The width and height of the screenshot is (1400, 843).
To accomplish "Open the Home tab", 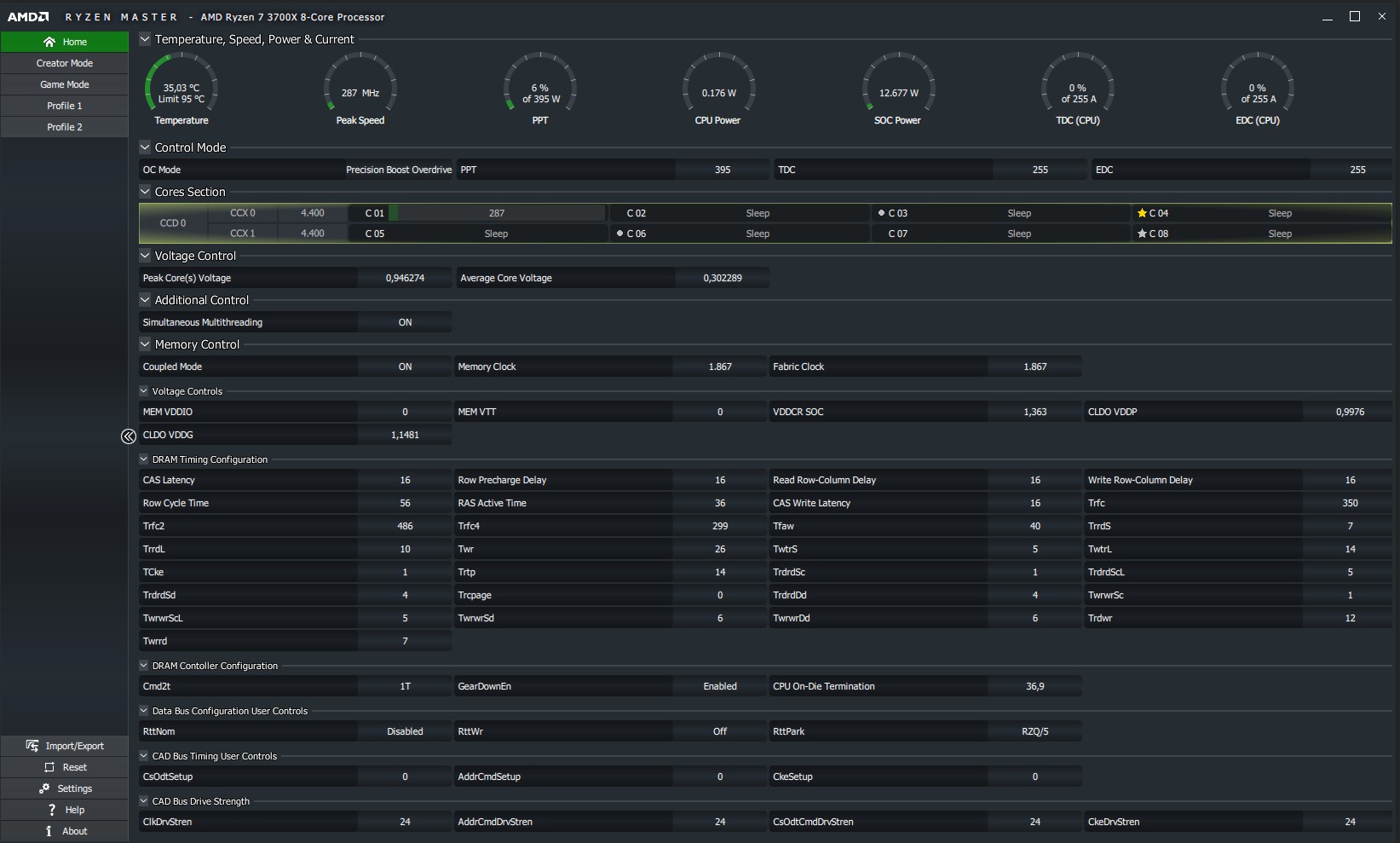I will pos(65,42).
